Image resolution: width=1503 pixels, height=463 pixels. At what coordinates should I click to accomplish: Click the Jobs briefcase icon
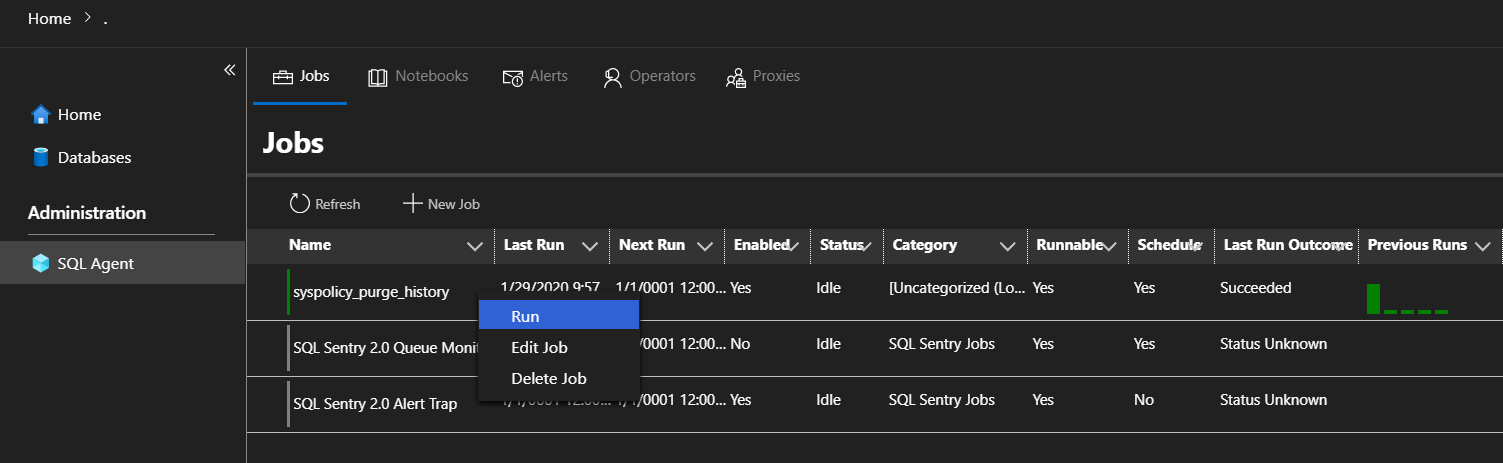(282, 77)
